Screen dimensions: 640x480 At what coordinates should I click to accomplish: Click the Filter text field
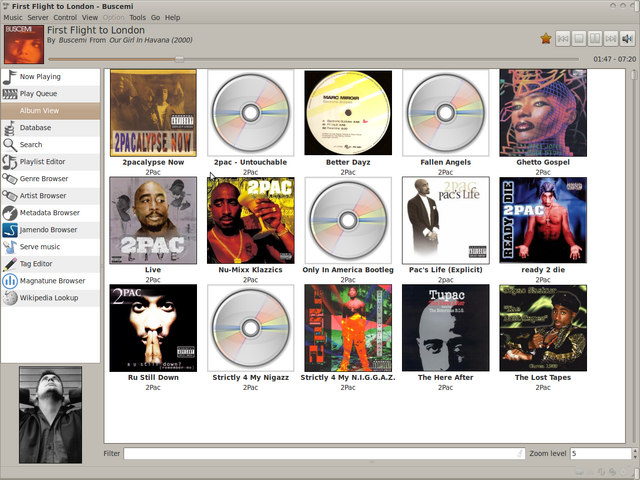pyautogui.click(x=324, y=453)
